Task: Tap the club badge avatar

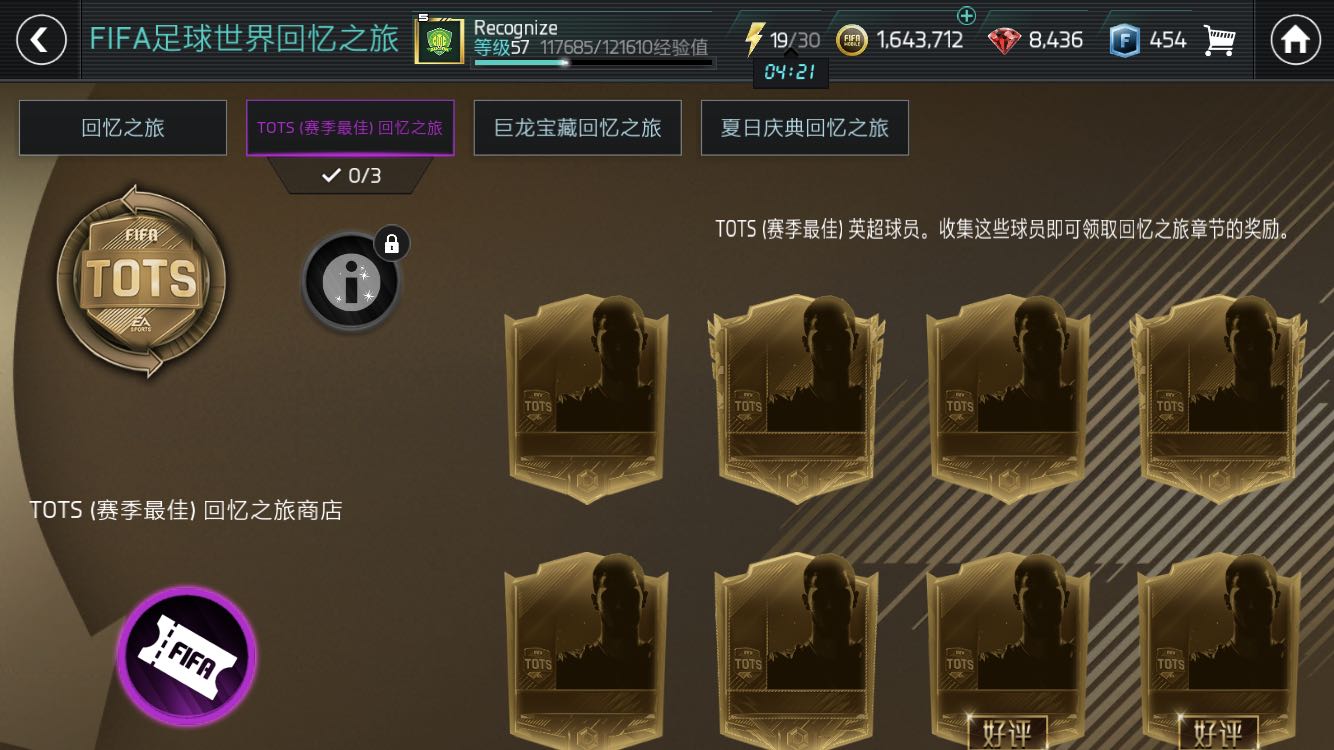Action: coord(440,41)
